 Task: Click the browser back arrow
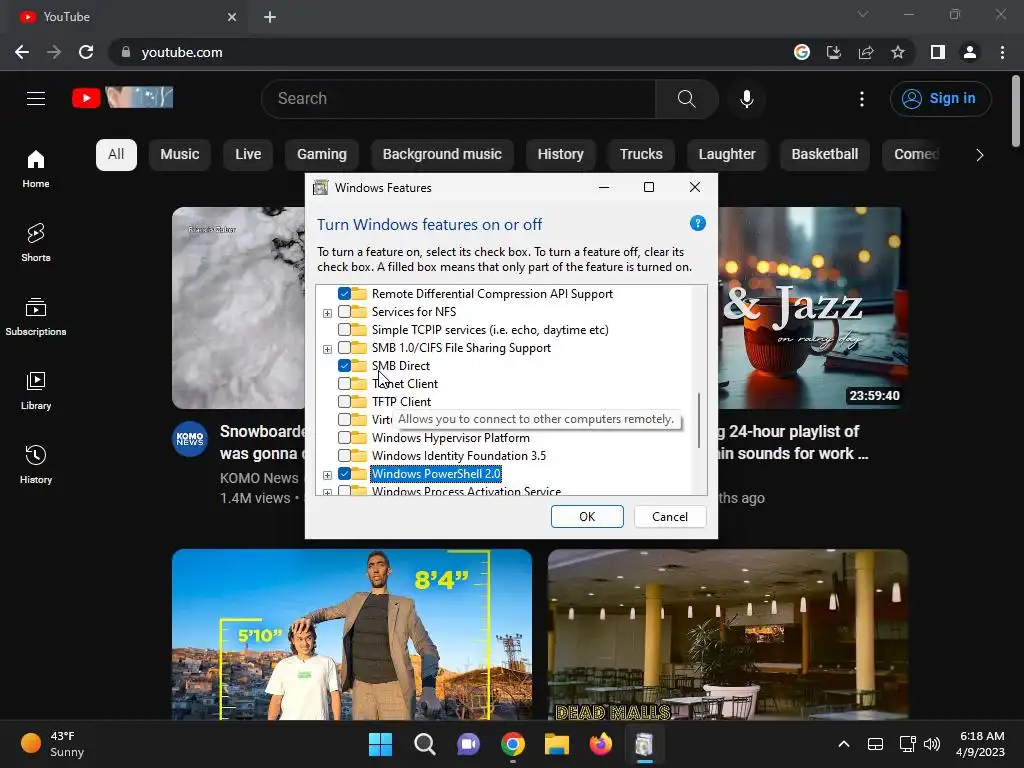[x=22, y=52]
